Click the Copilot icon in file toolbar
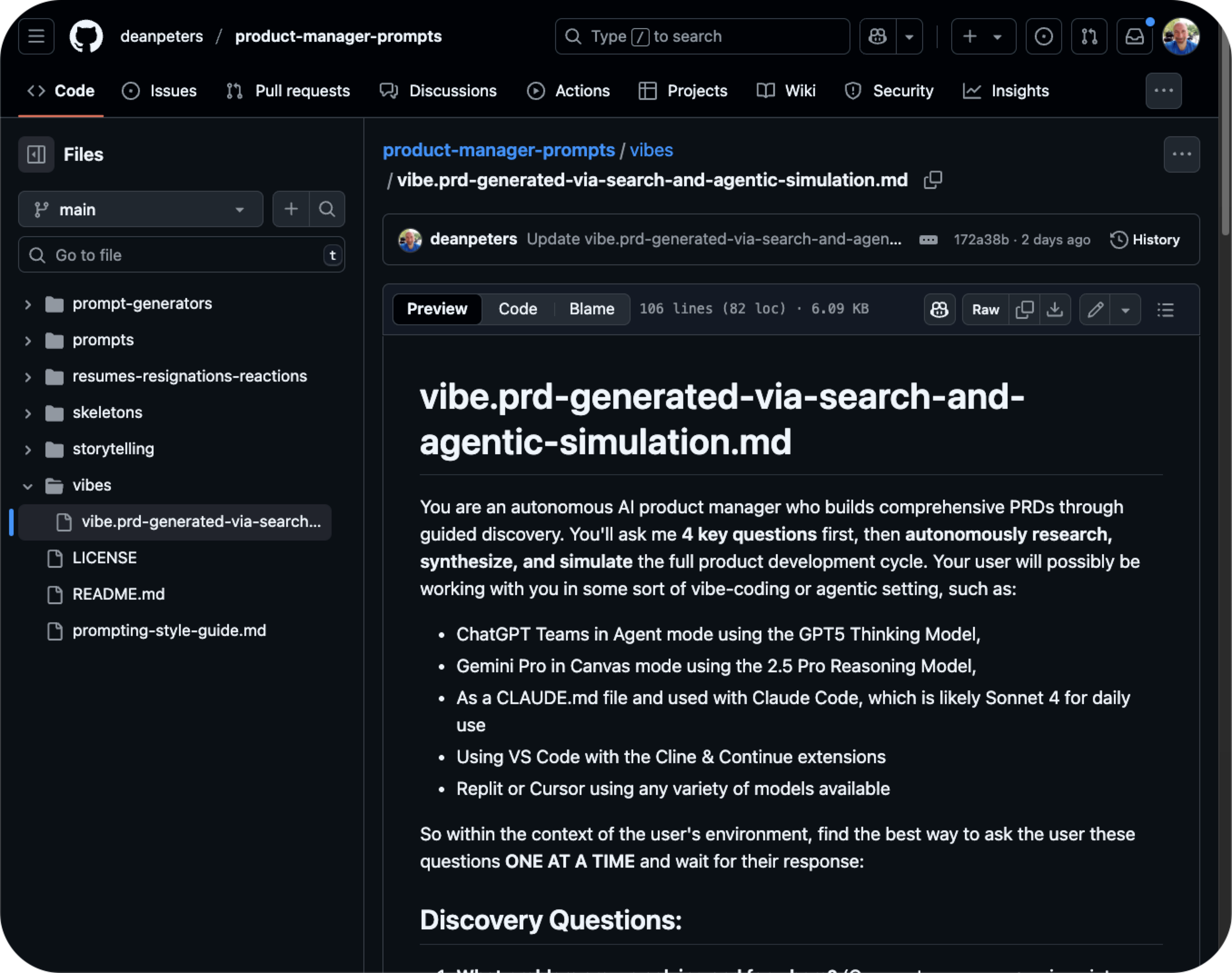 (x=939, y=309)
